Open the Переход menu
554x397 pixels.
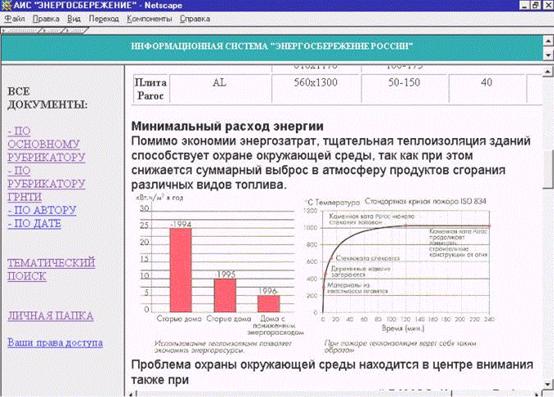(104, 19)
